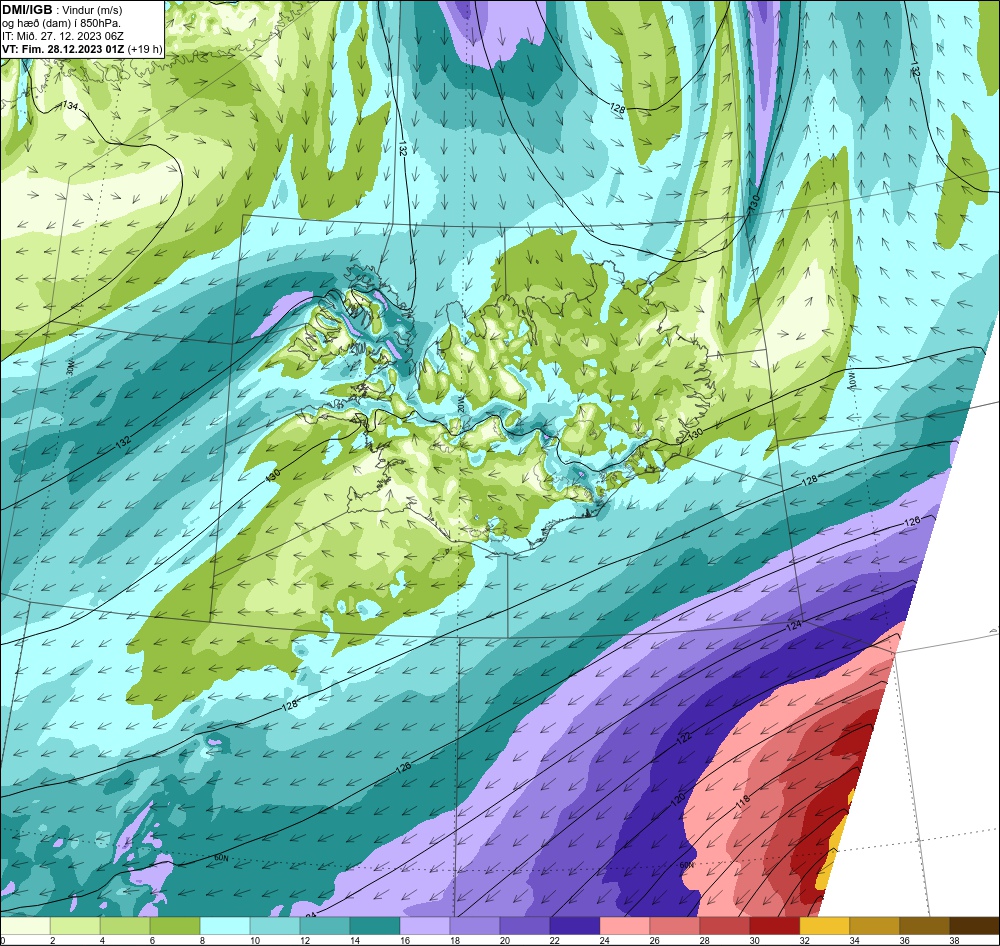
Task: Click the pale 0–2 m/s legend swatch
Action: pyautogui.click(x=26, y=926)
